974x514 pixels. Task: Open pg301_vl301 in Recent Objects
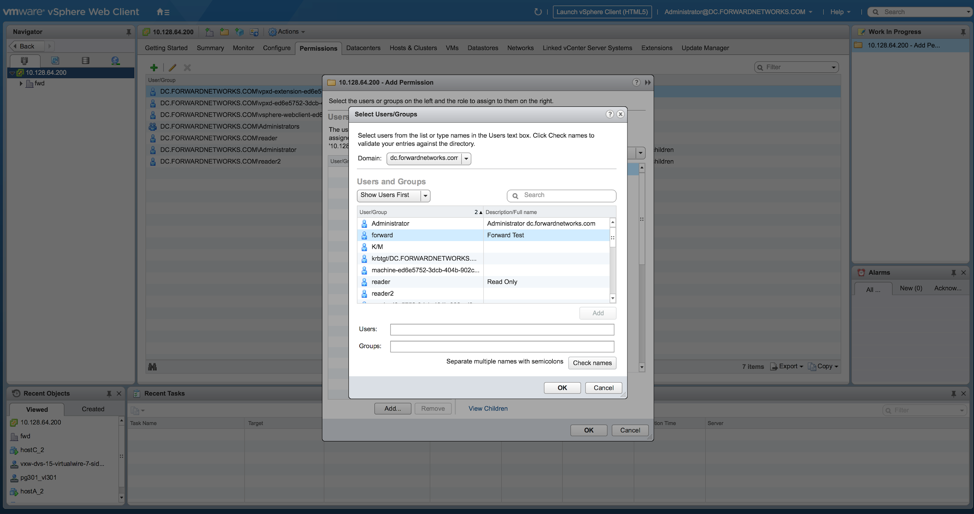pos(39,478)
